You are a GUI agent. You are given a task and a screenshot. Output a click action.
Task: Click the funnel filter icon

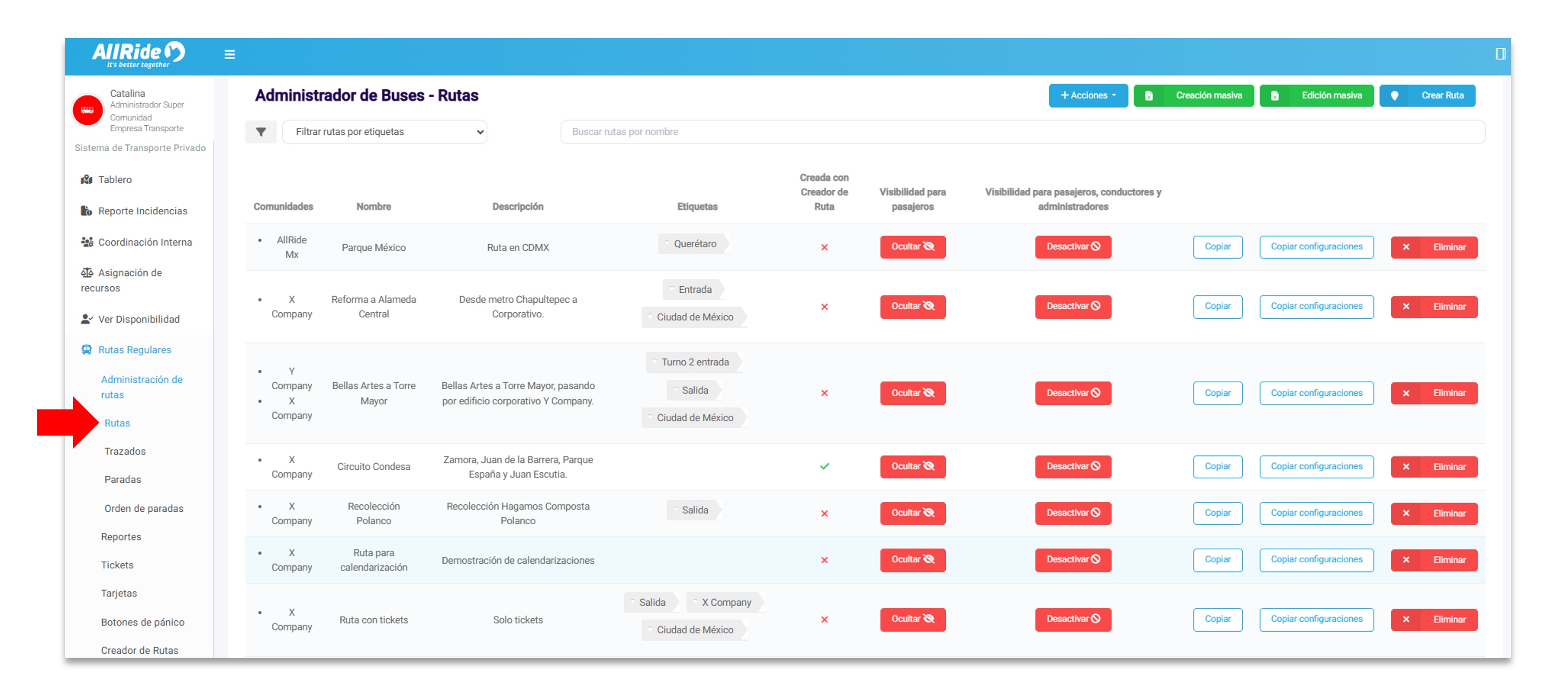click(x=260, y=131)
